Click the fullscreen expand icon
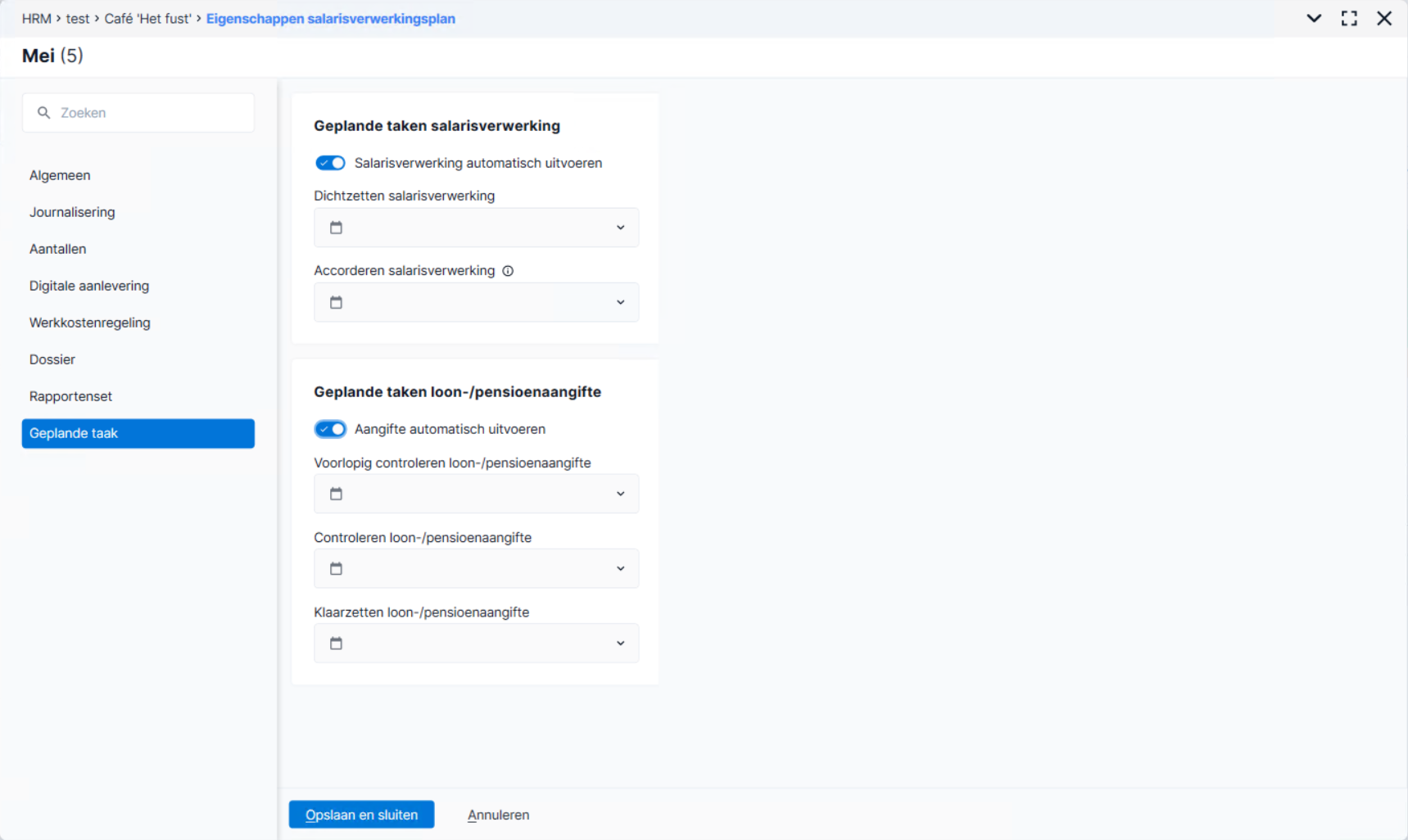Viewport: 1408px width, 840px height. click(1349, 18)
